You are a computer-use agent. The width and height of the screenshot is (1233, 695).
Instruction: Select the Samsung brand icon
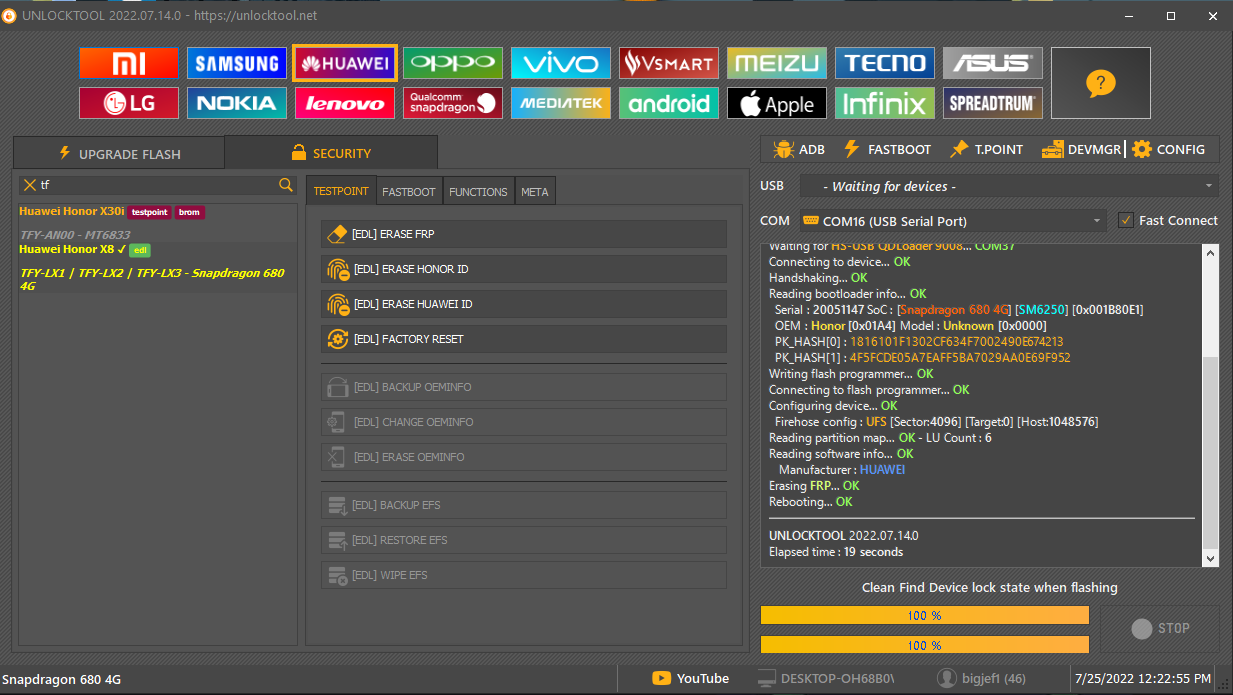click(x=237, y=63)
